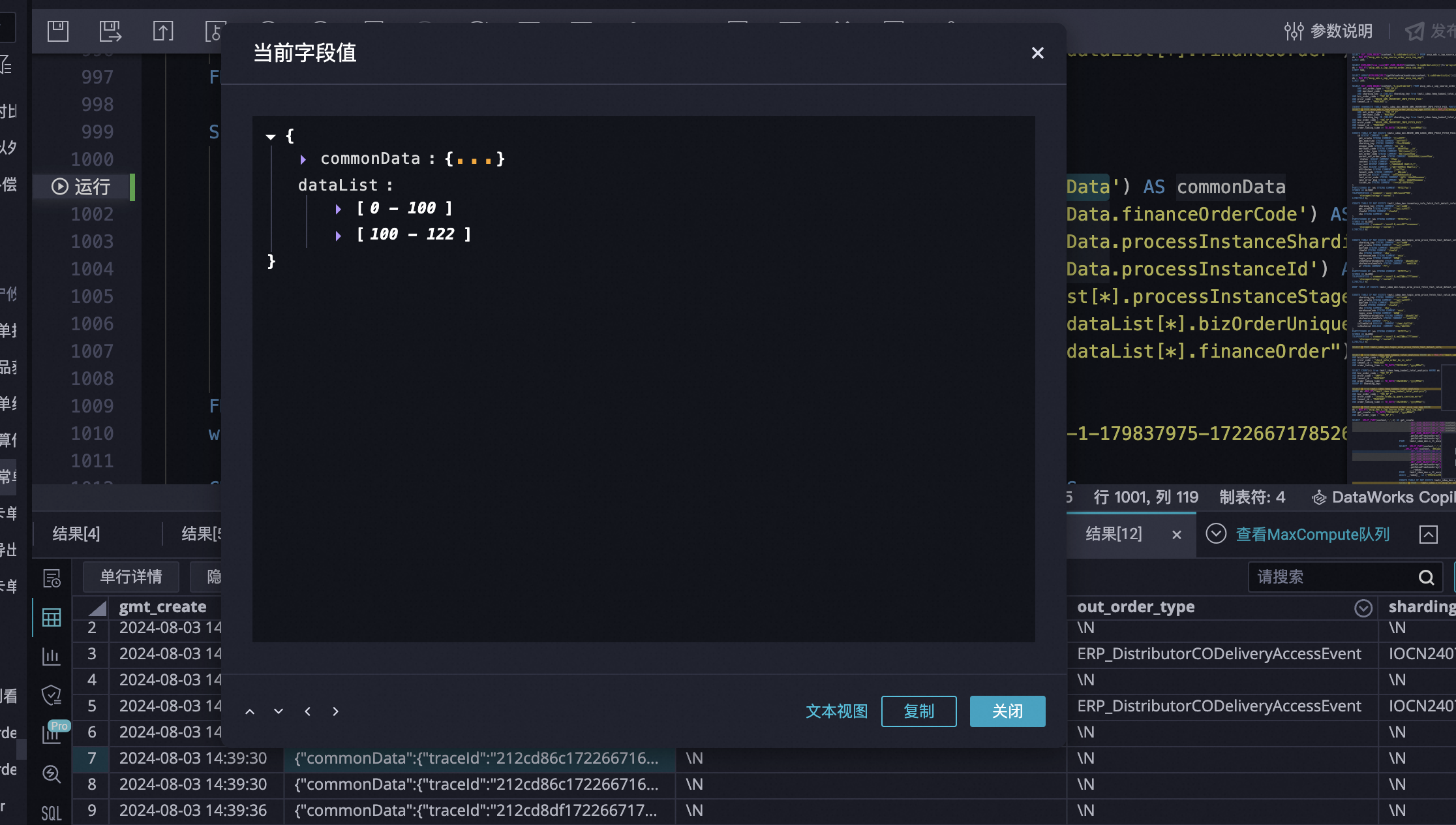
Task: Select row number 8 in results table
Action: tap(92, 784)
